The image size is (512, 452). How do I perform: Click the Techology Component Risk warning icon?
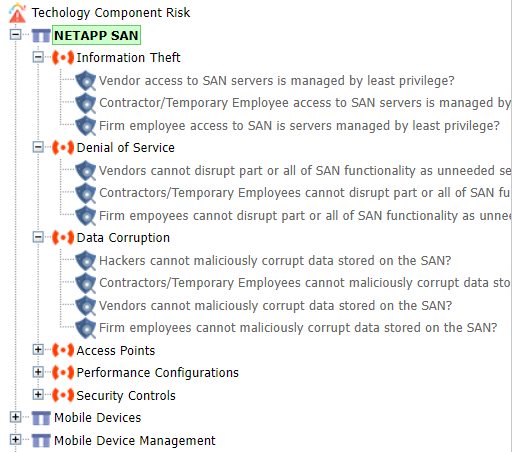point(17,13)
